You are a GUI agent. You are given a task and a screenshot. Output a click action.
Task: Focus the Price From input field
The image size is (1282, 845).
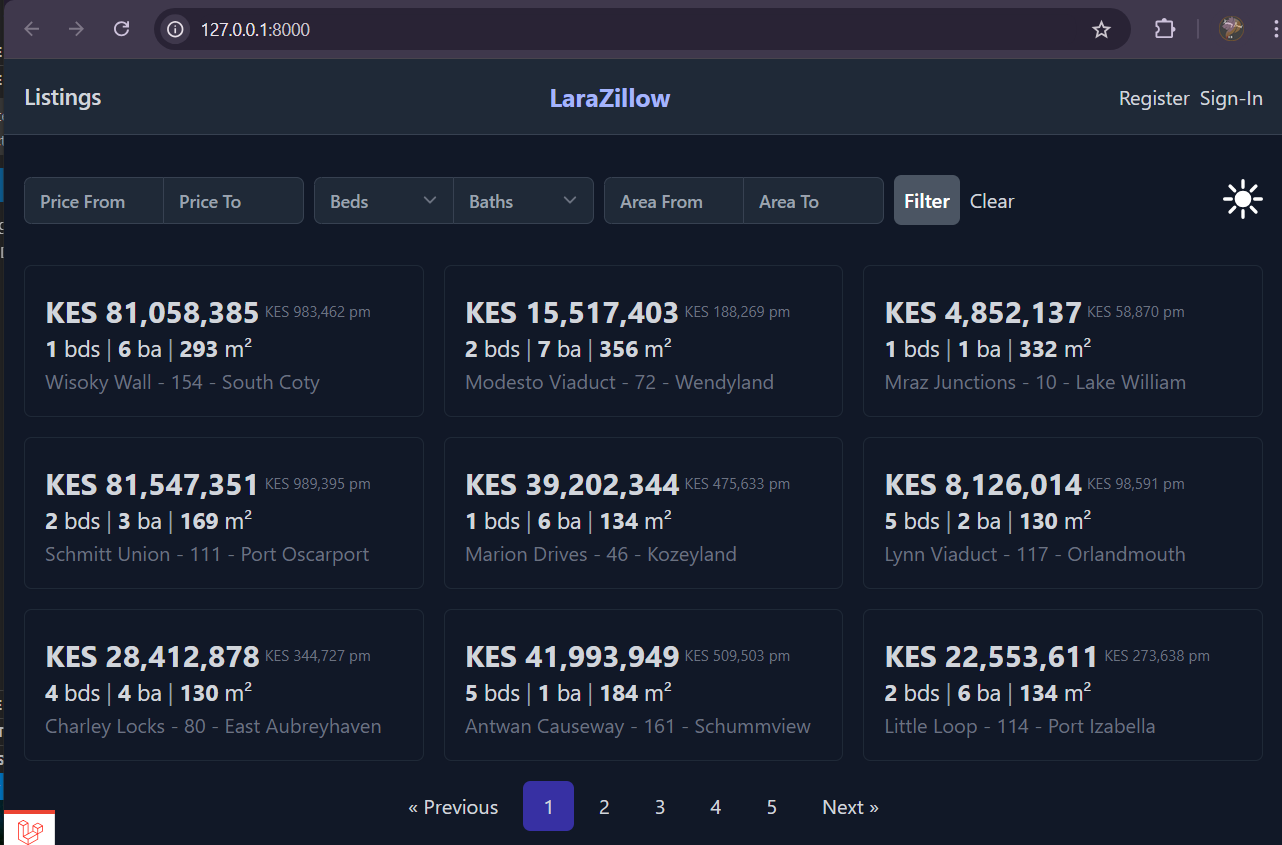94,201
